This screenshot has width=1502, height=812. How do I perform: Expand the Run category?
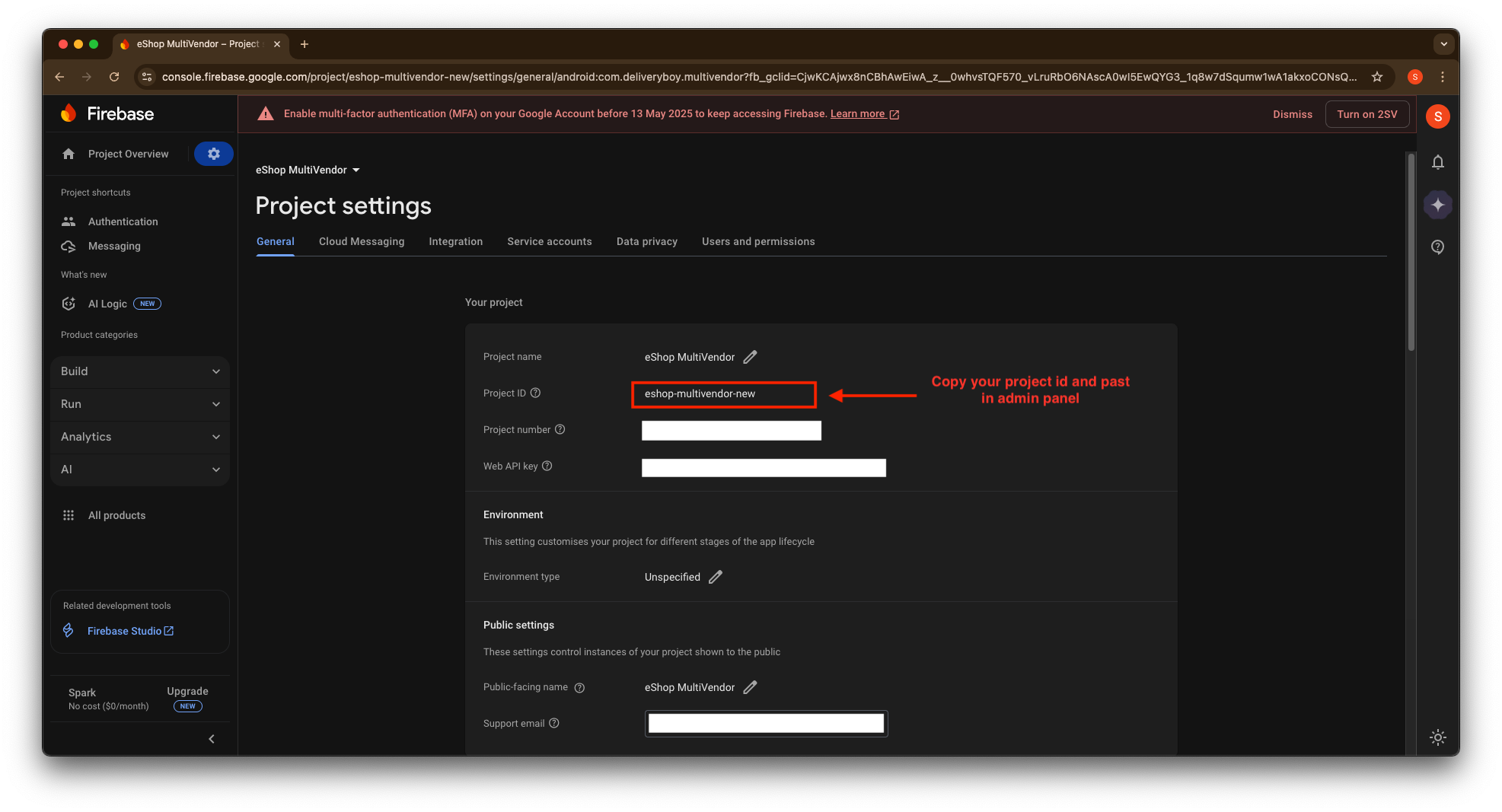pyautogui.click(x=140, y=404)
